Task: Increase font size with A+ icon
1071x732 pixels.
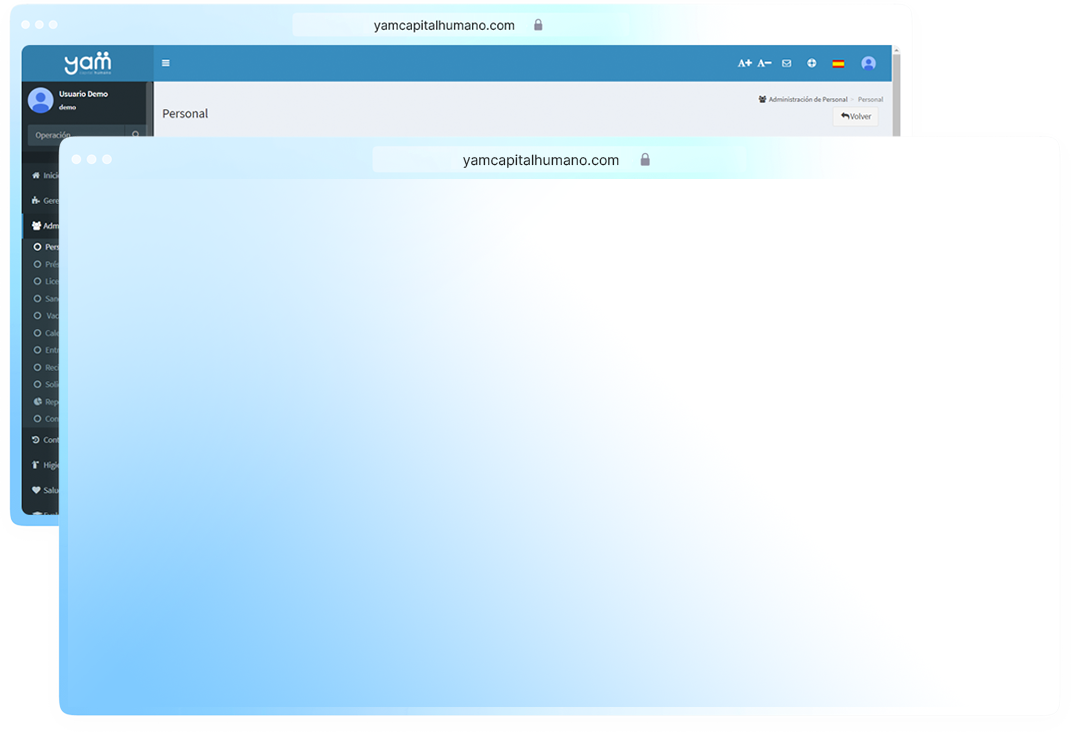Action: (744, 63)
